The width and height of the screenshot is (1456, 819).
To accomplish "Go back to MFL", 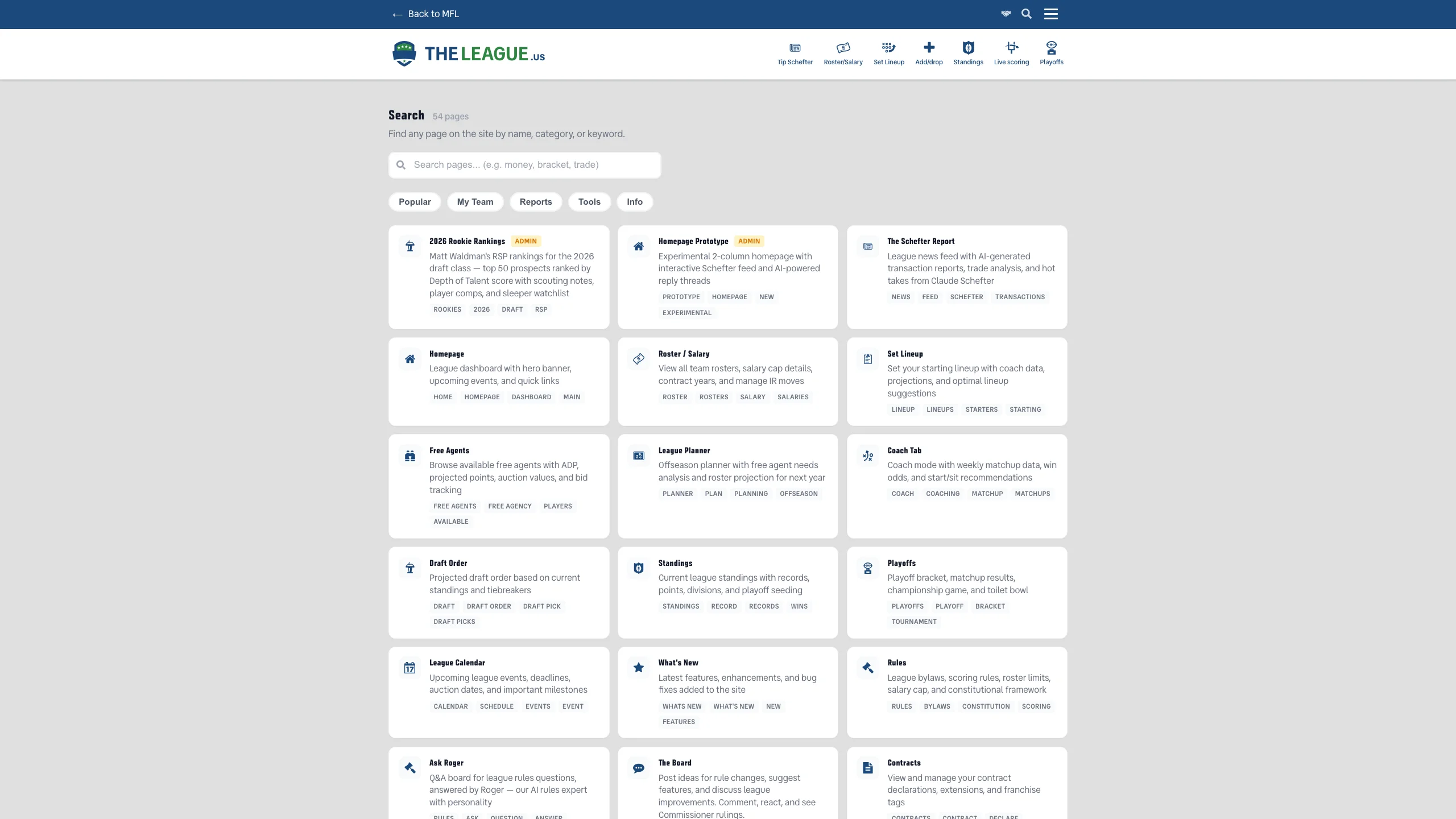I will point(425,14).
